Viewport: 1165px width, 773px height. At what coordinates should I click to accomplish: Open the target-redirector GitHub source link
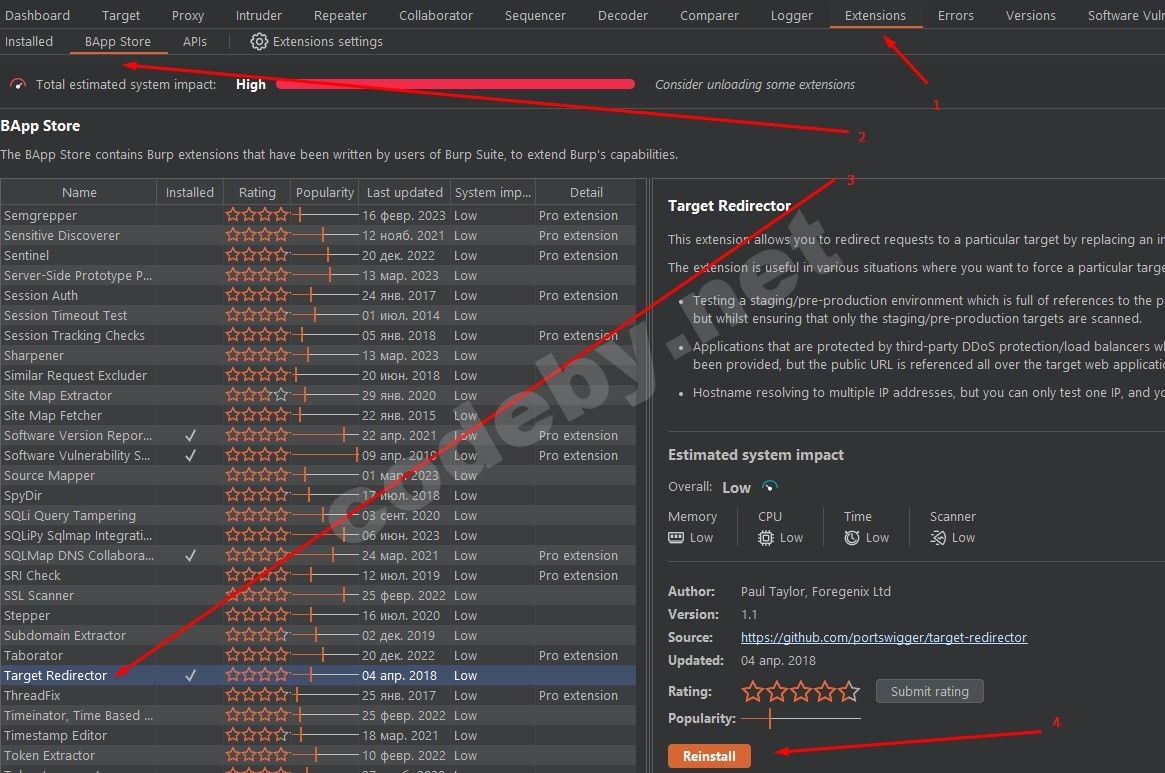point(884,637)
